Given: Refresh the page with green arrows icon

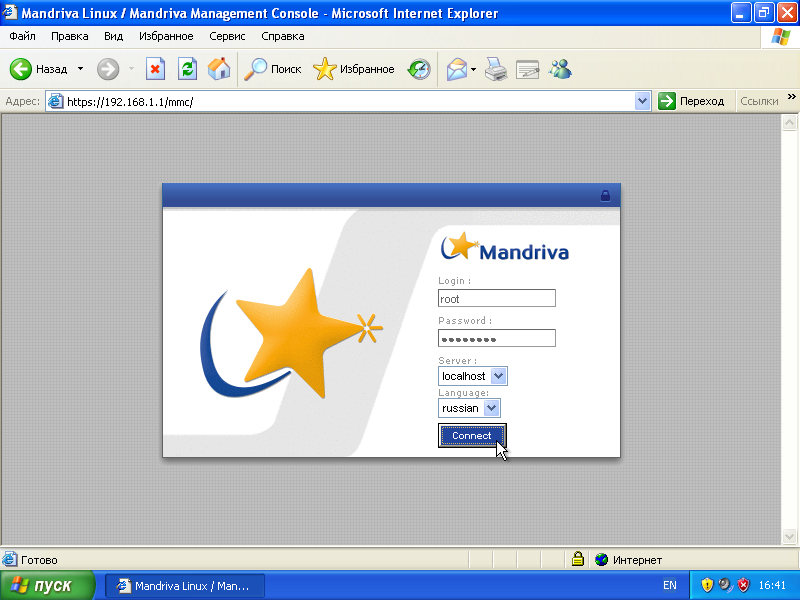Looking at the screenshot, I should [187, 69].
